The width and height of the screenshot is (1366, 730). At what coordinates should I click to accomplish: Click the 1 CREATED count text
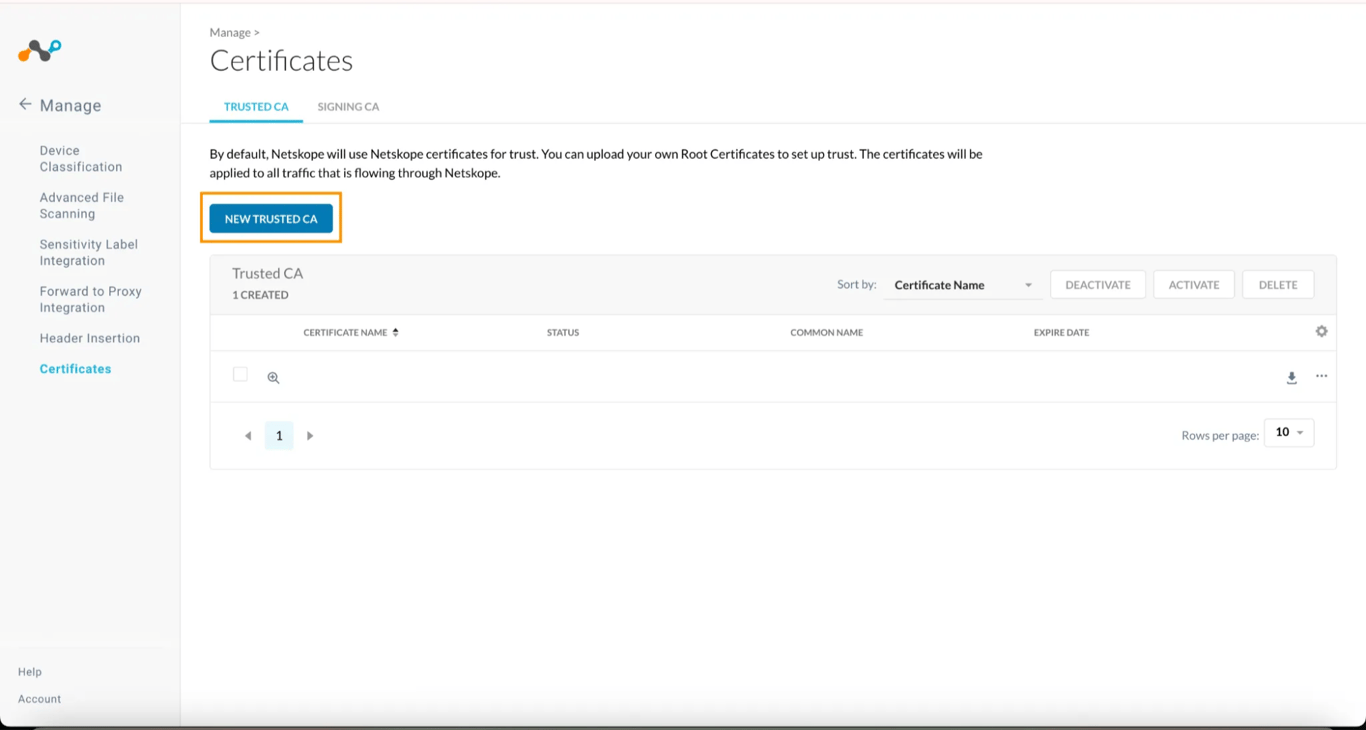(260, 295)
